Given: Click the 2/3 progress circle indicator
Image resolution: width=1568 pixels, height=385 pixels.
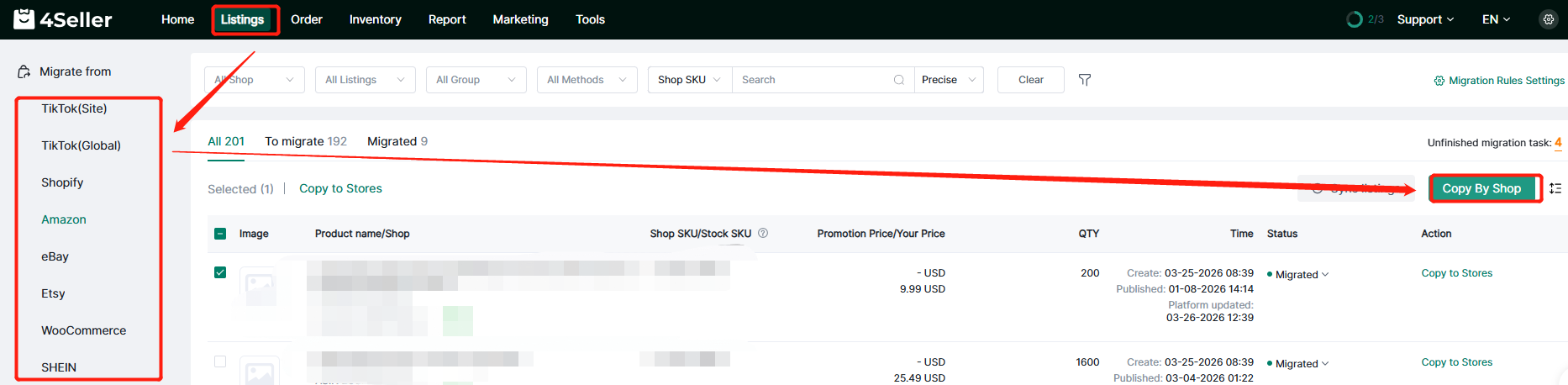Looking at the screenshot, I should (x=1354, y=19).
